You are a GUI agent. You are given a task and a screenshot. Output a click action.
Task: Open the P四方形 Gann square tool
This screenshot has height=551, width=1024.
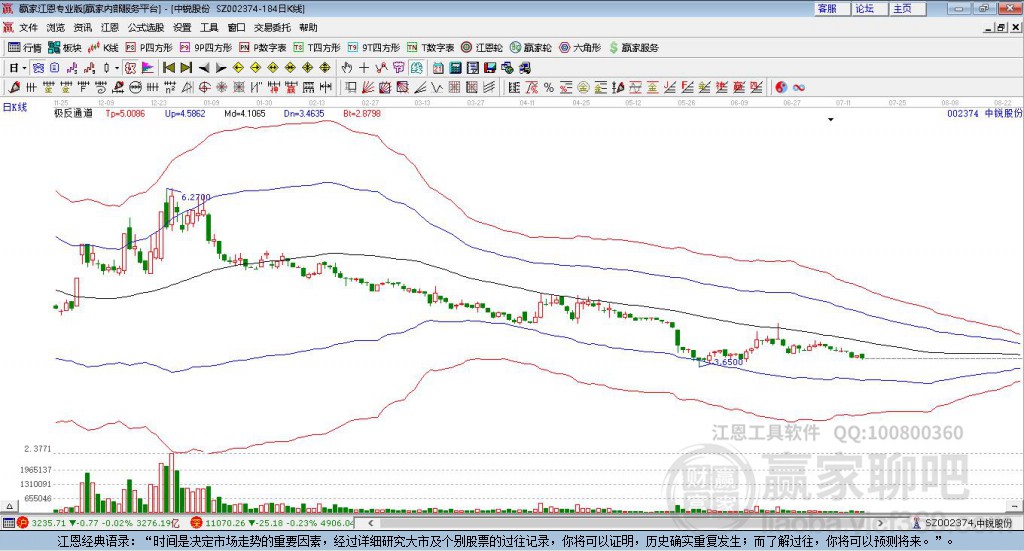tap(149, 48)
